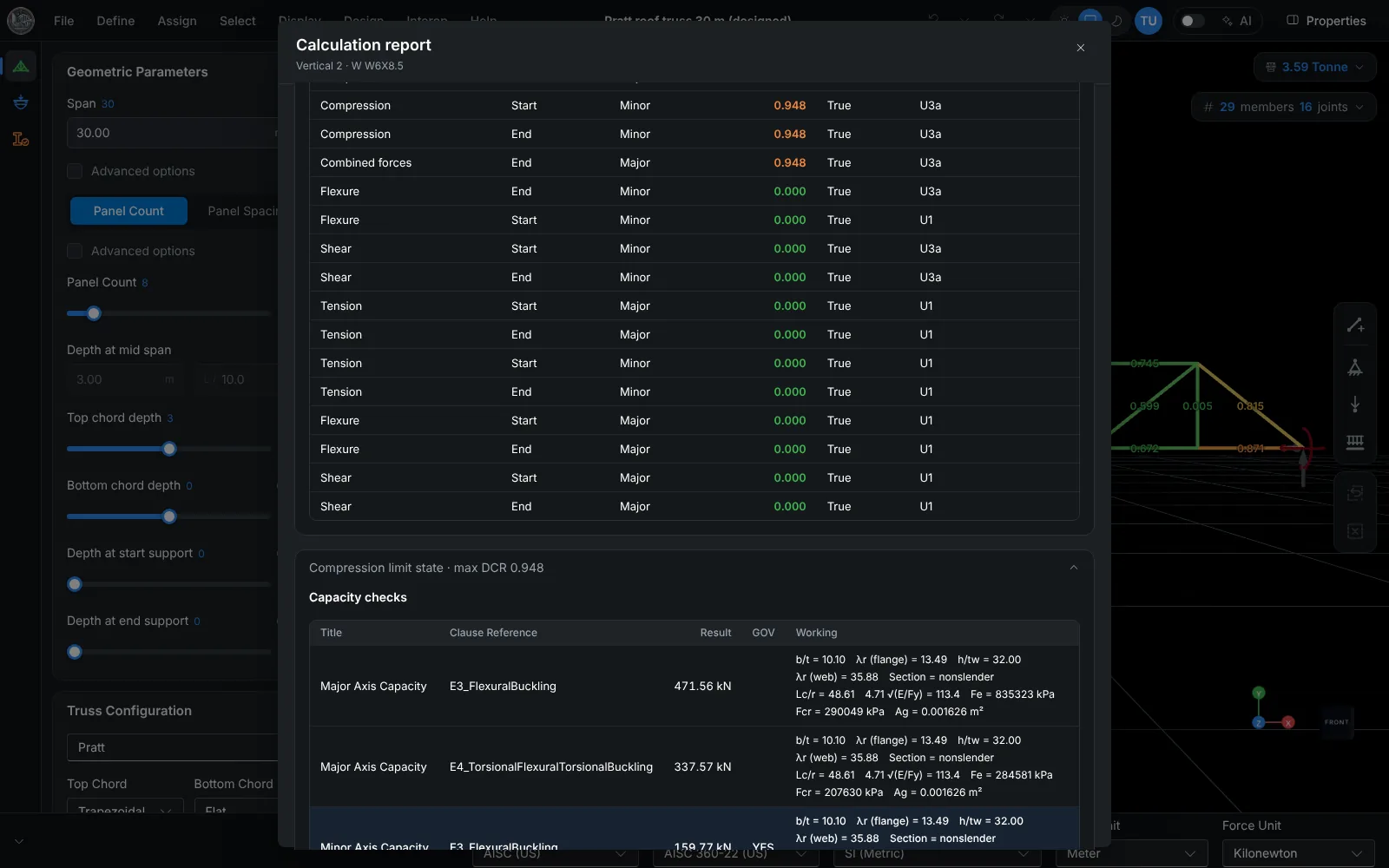Open the truss geometry sidebar icon
Screen dimensions: 1389x868
(21, 66)
